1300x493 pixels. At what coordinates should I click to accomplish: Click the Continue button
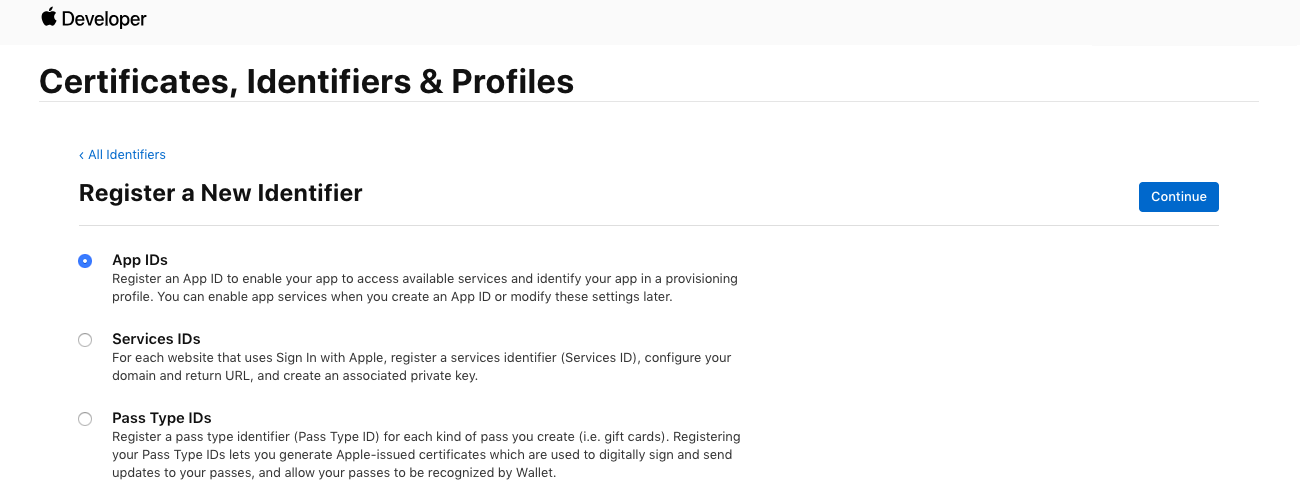coord(1178,197)
